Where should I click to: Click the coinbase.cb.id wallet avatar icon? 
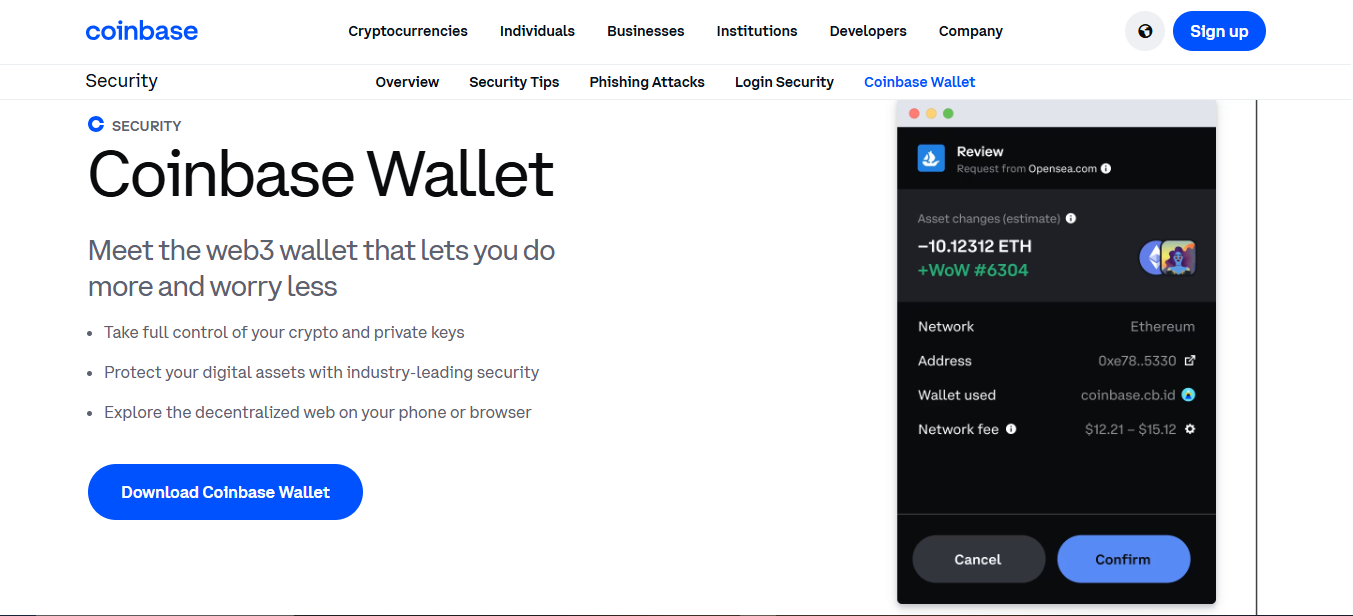1188,395
